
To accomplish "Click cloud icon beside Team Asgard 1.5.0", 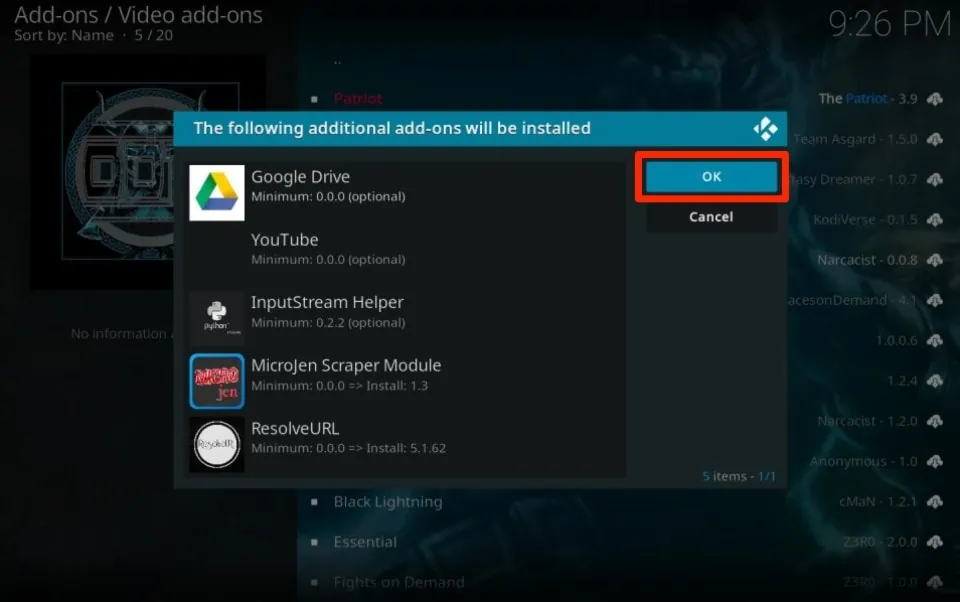I will 935,139.
